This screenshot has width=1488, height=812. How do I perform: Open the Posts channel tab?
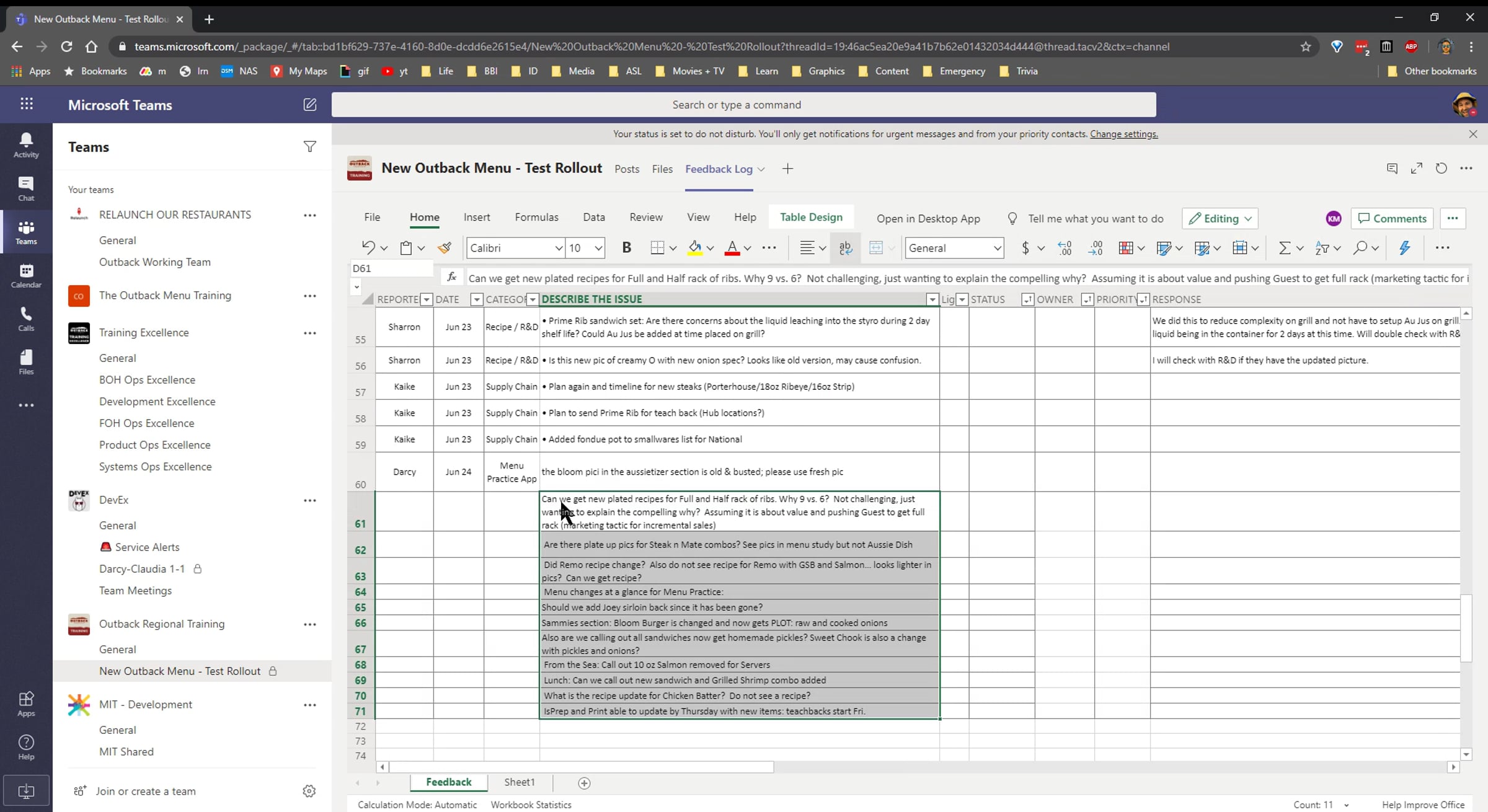627,169
